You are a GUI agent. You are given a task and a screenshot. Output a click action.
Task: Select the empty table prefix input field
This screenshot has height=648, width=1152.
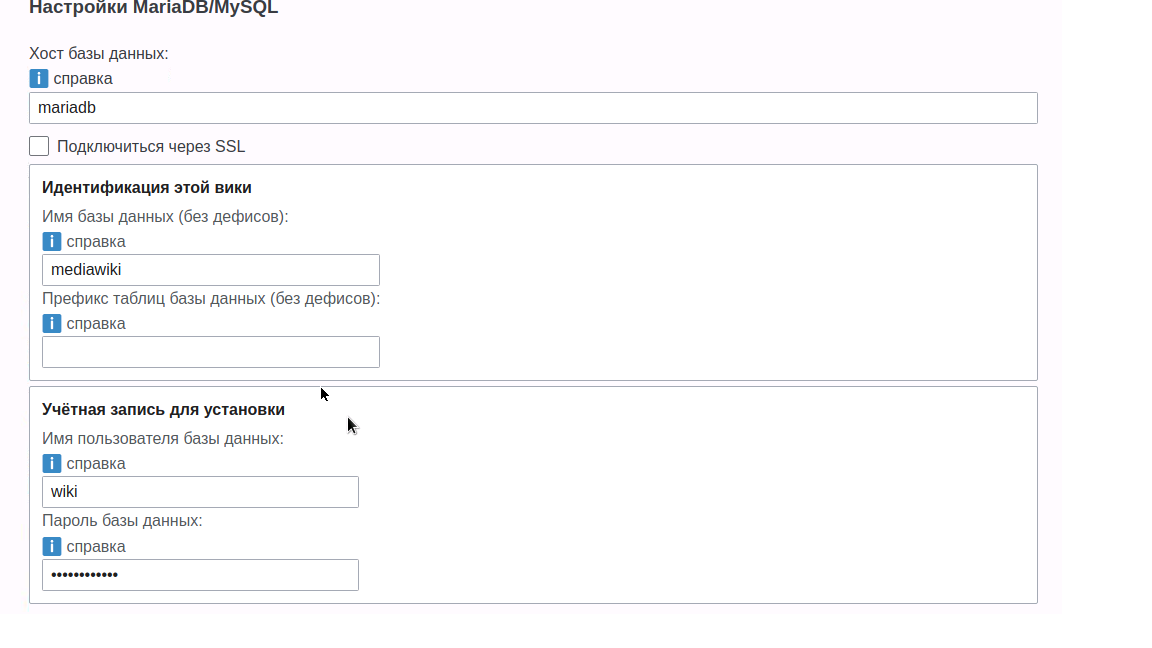[x=211, y=352]
